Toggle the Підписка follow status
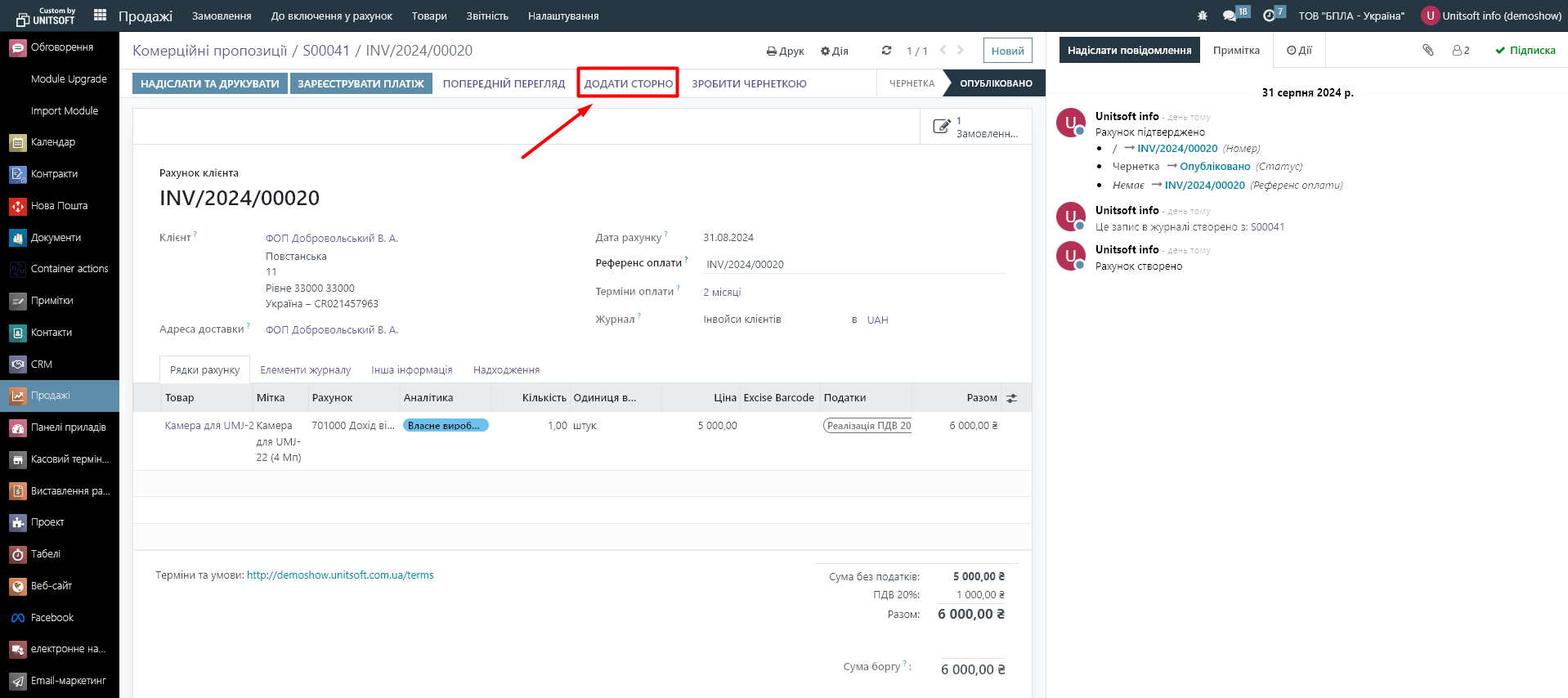Screen dimensions: 1568x698 pyautogui.click(x=1525, y=50)
